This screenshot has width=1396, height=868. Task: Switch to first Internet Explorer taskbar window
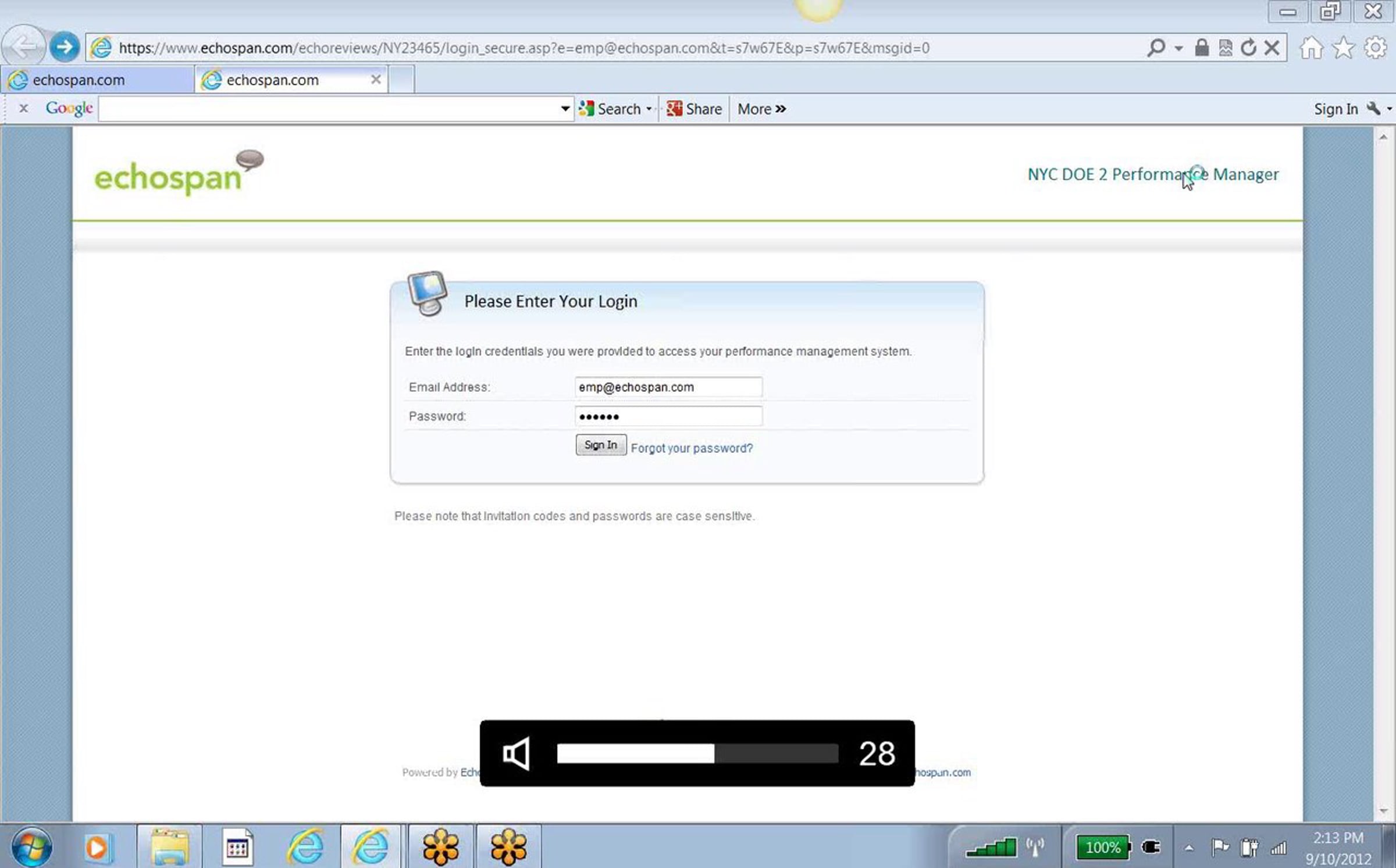click(x=305, y=846)
